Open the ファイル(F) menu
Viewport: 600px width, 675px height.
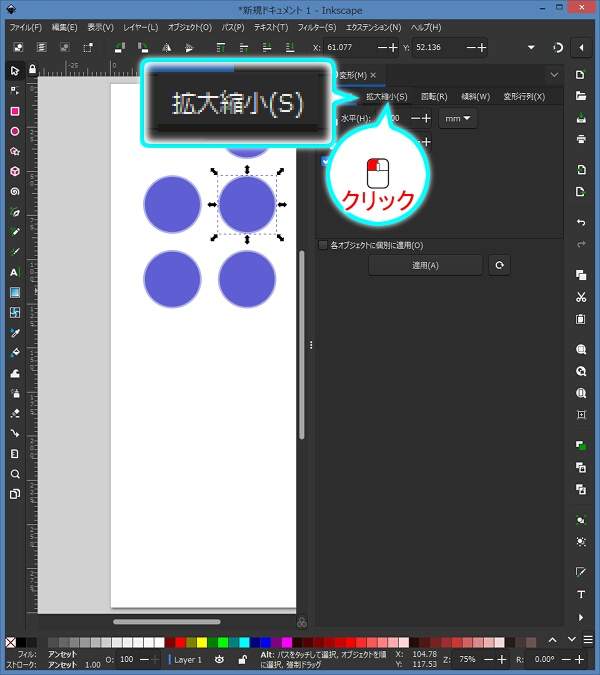tap(26, 27)
